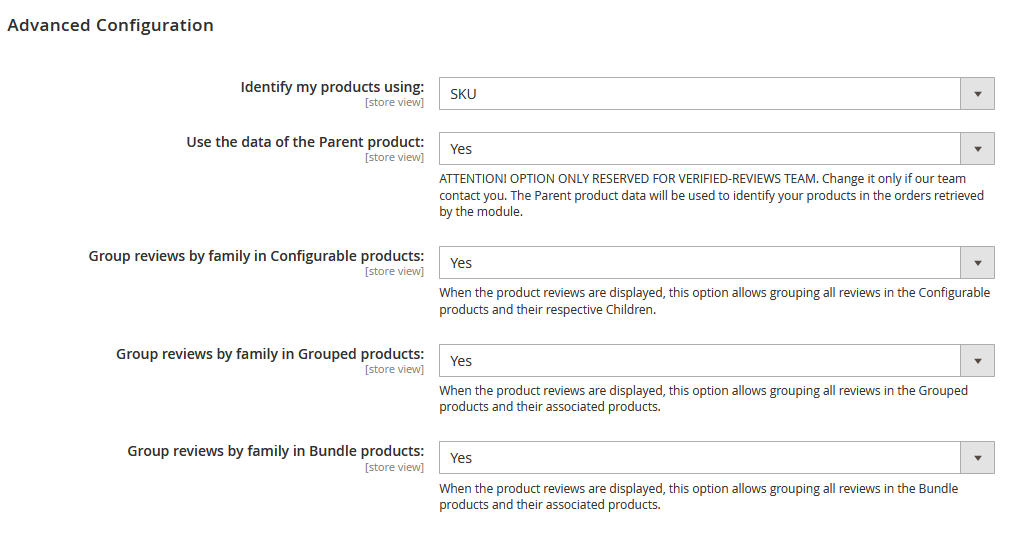Click the arrow icon for Parent product dropdown
The width and height of the screenshot is (1019, 544).
pyautogui.click(x=977, y=149)
